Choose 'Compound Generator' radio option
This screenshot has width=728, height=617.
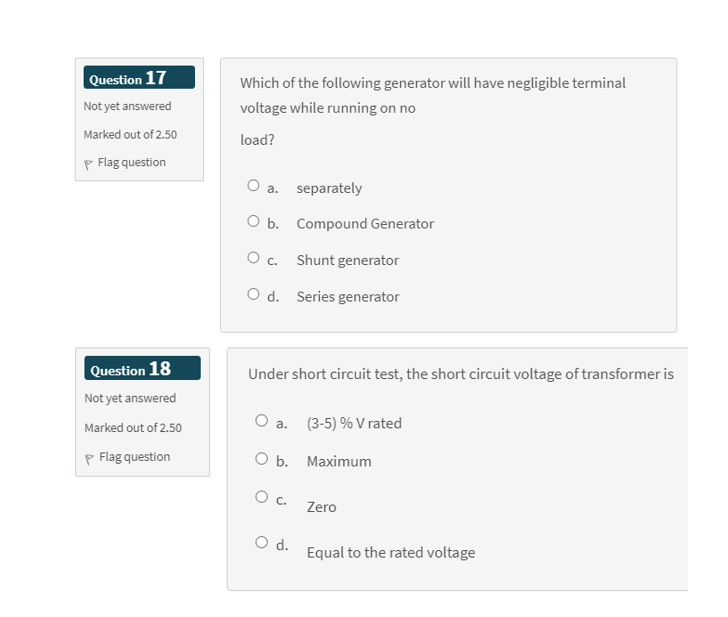(x=255, y=222)
